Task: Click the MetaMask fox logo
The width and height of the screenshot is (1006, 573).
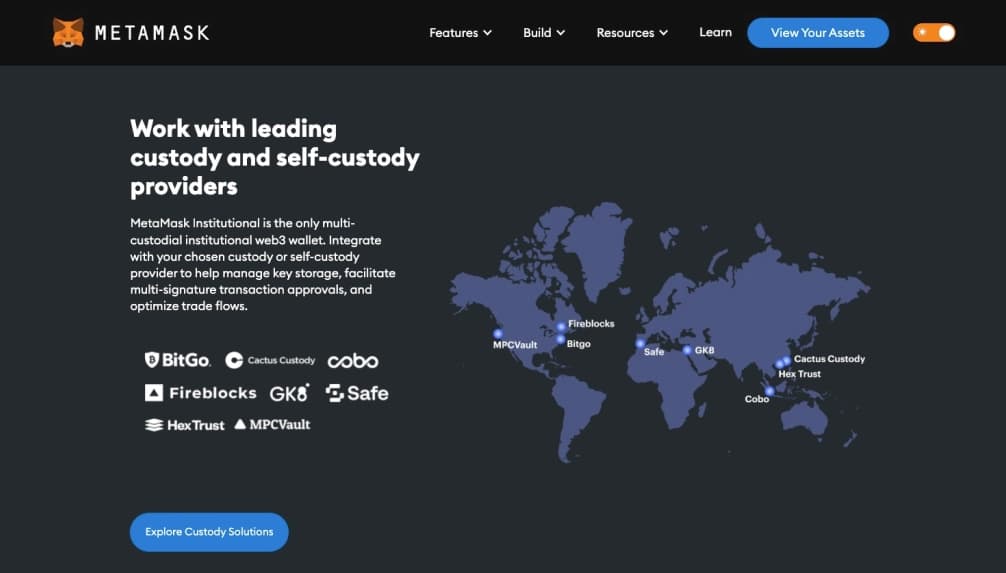Action: click(68, 32)
